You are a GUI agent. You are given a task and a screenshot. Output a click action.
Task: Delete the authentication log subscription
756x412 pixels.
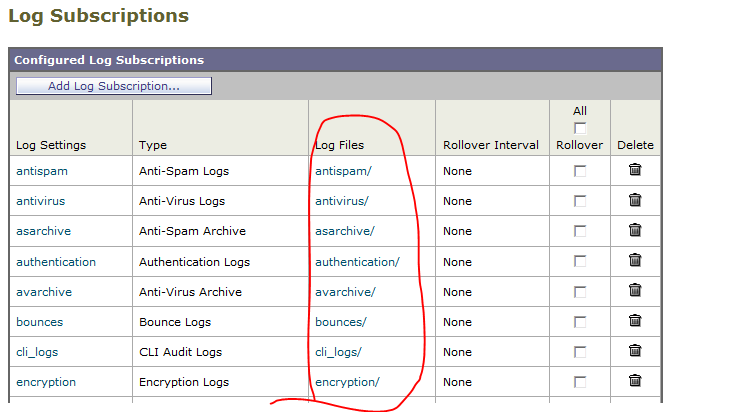(x=634, y=261)
